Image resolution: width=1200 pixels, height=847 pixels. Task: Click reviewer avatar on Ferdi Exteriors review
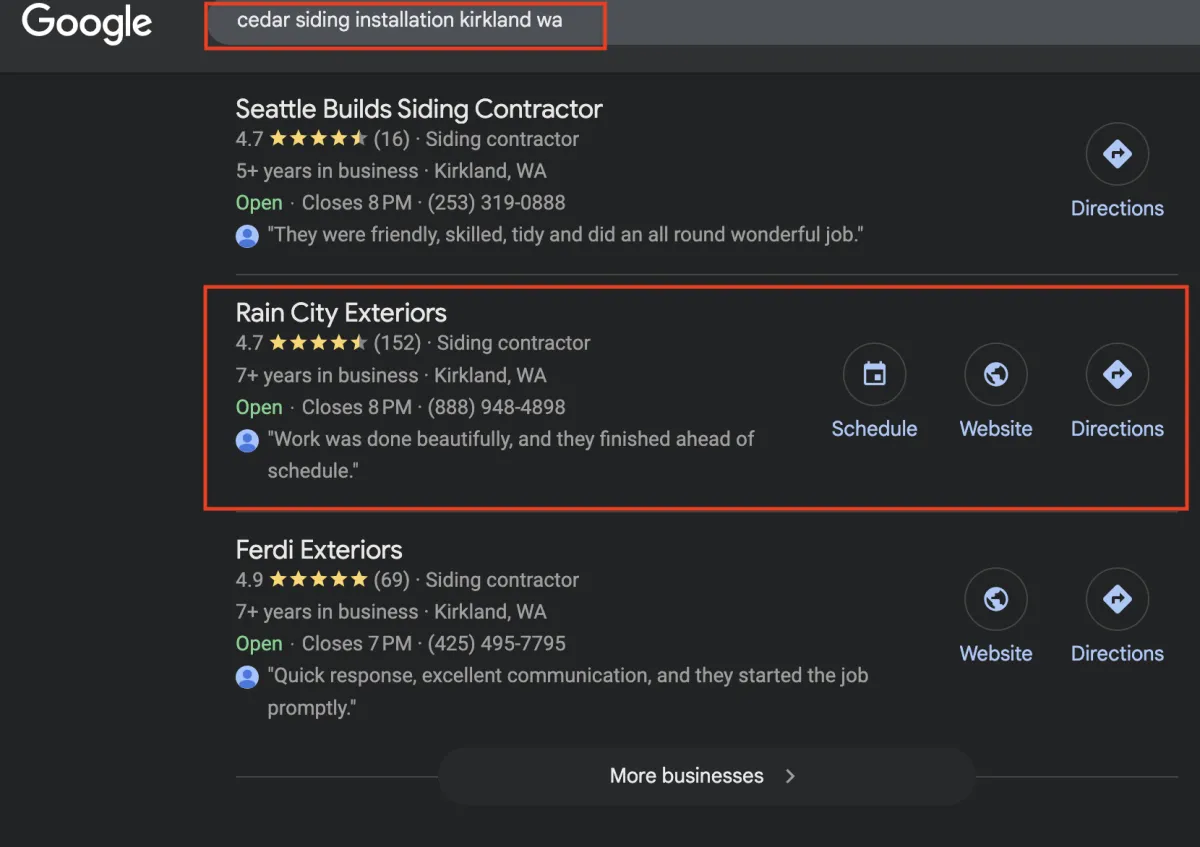247,677
